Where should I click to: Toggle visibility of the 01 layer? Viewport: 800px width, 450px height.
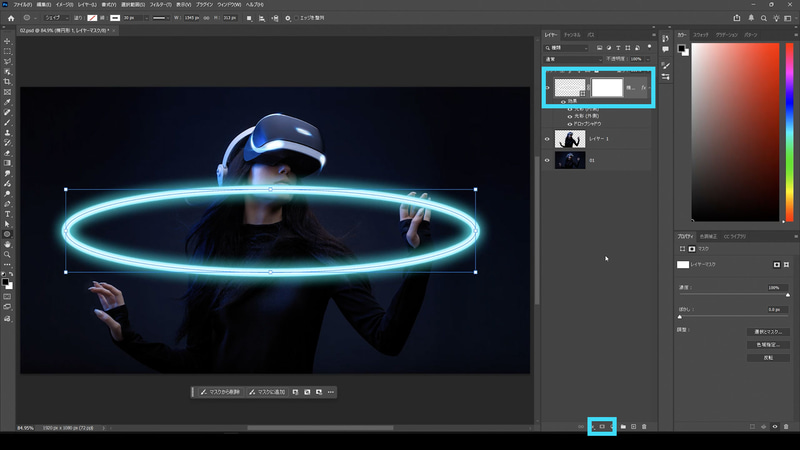click(547, 160)
